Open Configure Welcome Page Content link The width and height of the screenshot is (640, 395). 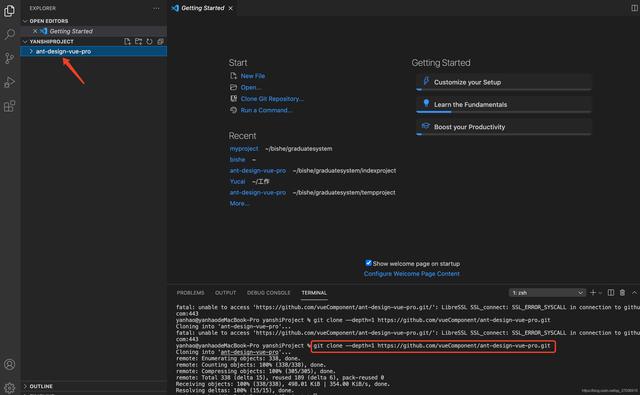click(x=411, y=274)
